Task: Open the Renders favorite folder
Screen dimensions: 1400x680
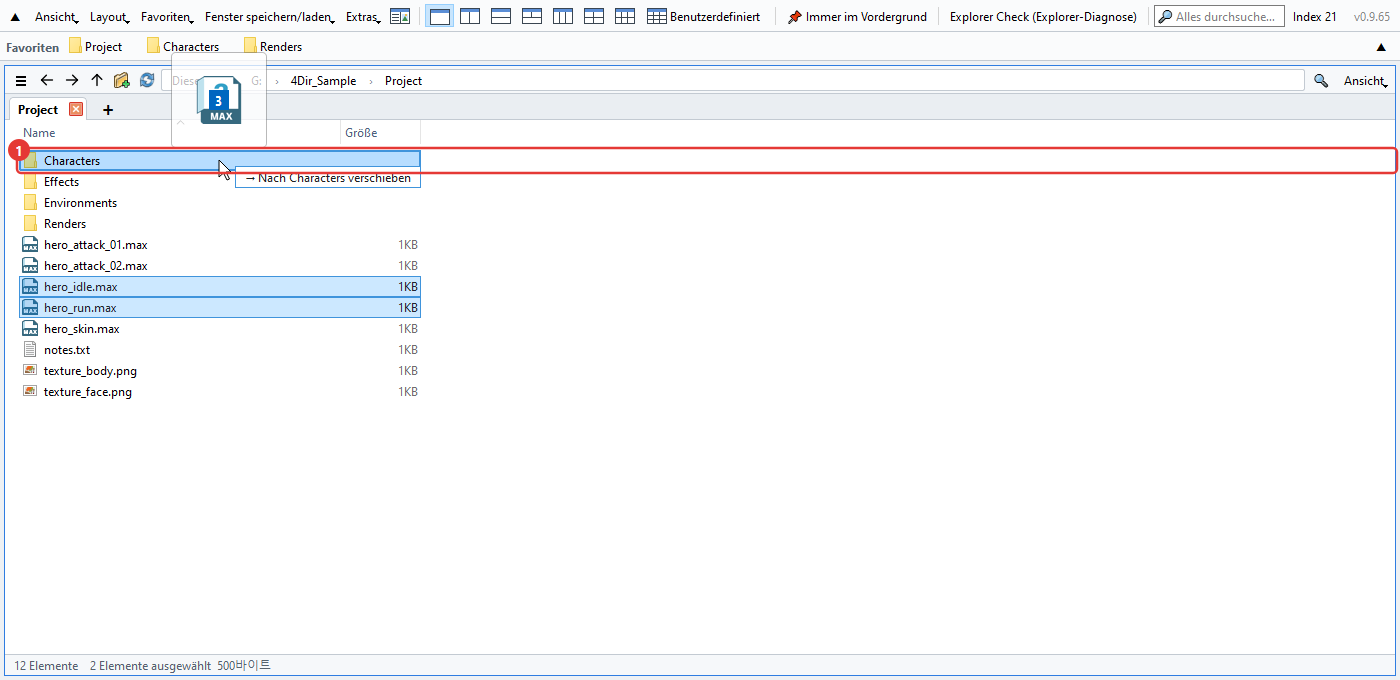Action: 273,47
